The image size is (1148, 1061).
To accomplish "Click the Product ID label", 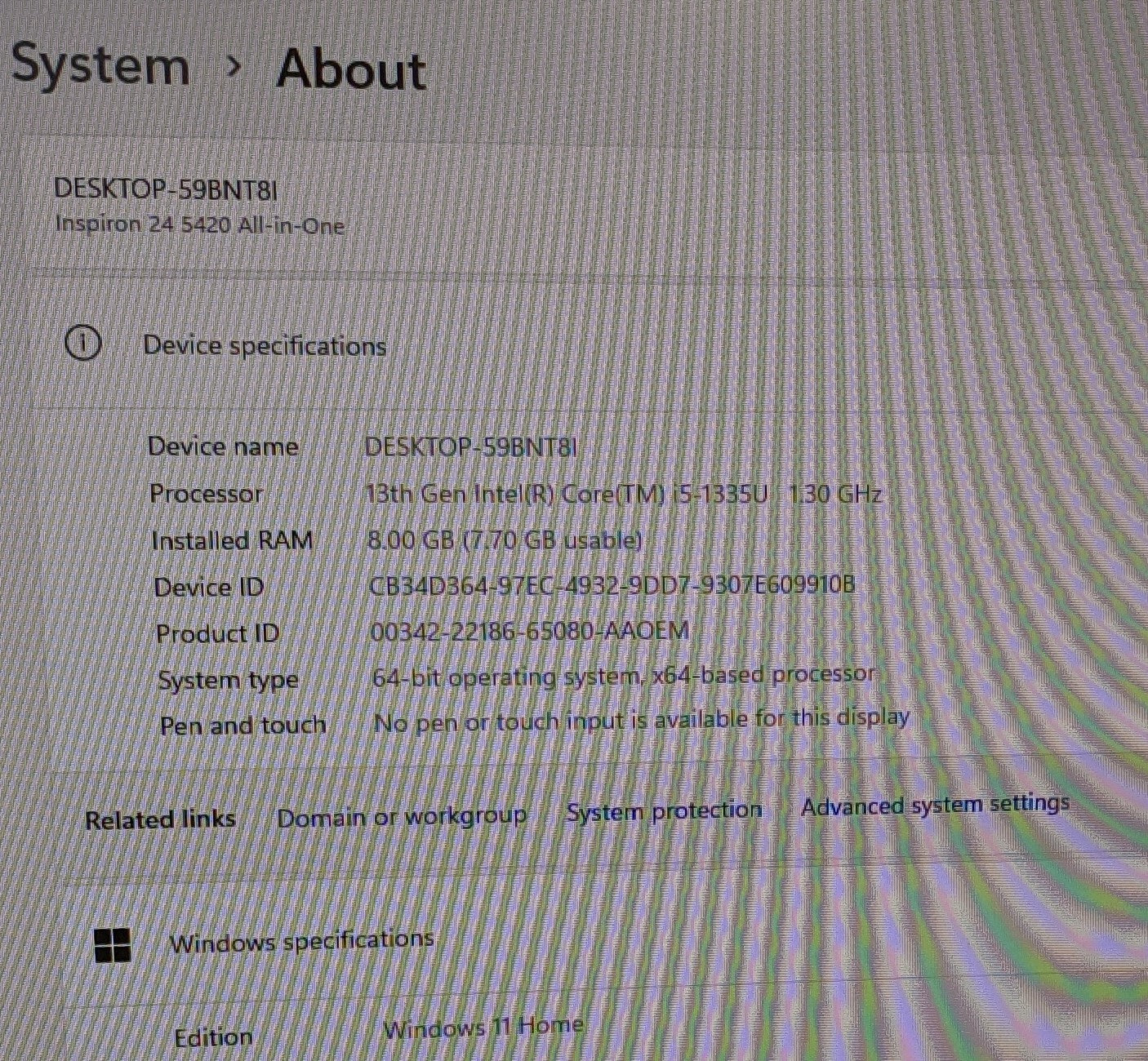I will click(217, 633).
